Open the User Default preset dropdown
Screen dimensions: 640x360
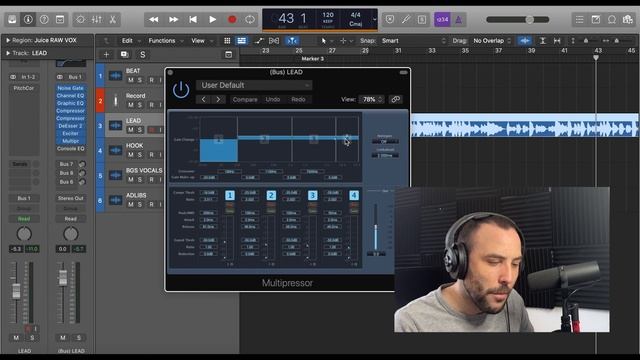pos(254,85)
